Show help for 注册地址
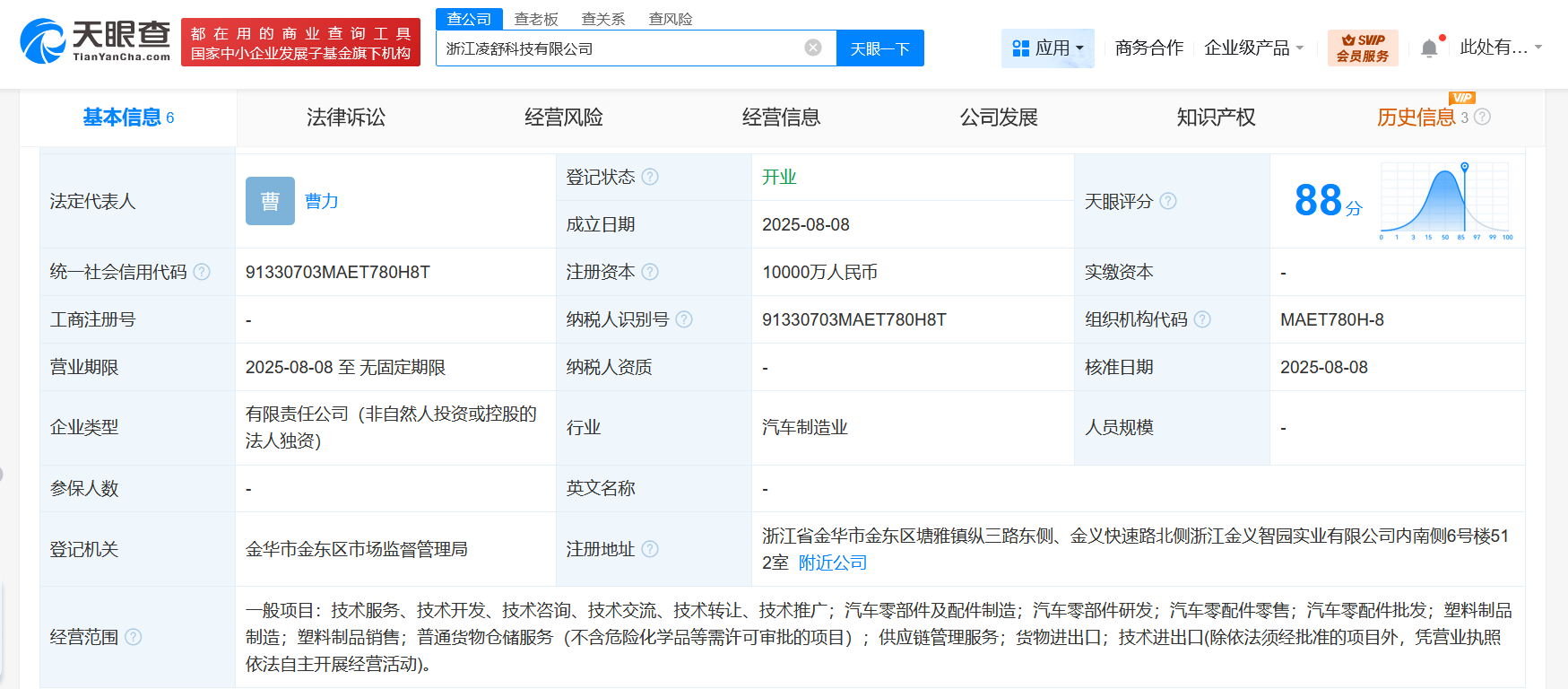 pos(650,549)
